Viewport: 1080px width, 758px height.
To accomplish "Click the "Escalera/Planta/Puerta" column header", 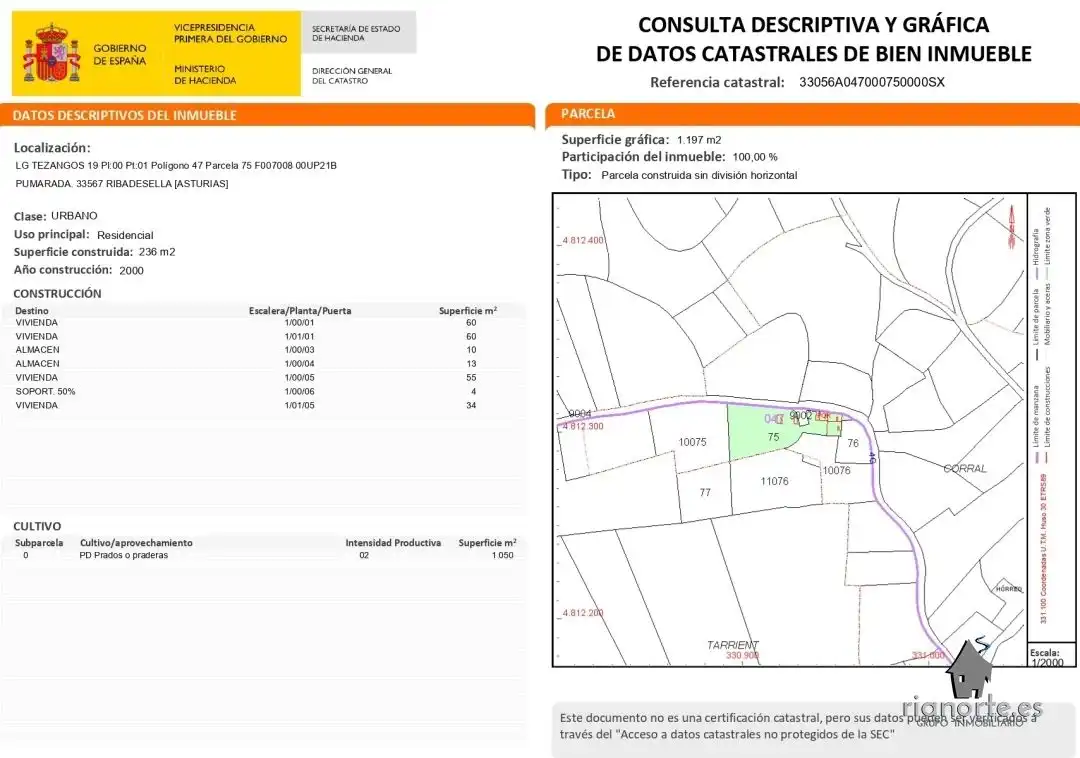I will click(300, 310).
